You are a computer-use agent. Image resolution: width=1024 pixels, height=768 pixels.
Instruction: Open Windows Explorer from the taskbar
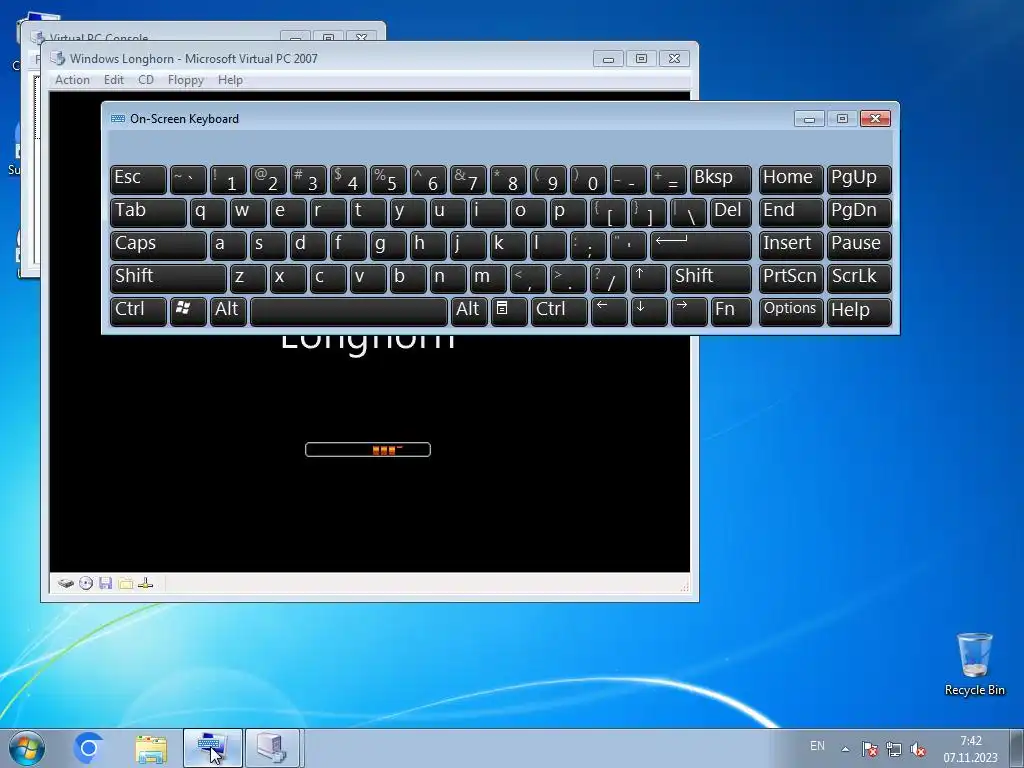(151, 748)
